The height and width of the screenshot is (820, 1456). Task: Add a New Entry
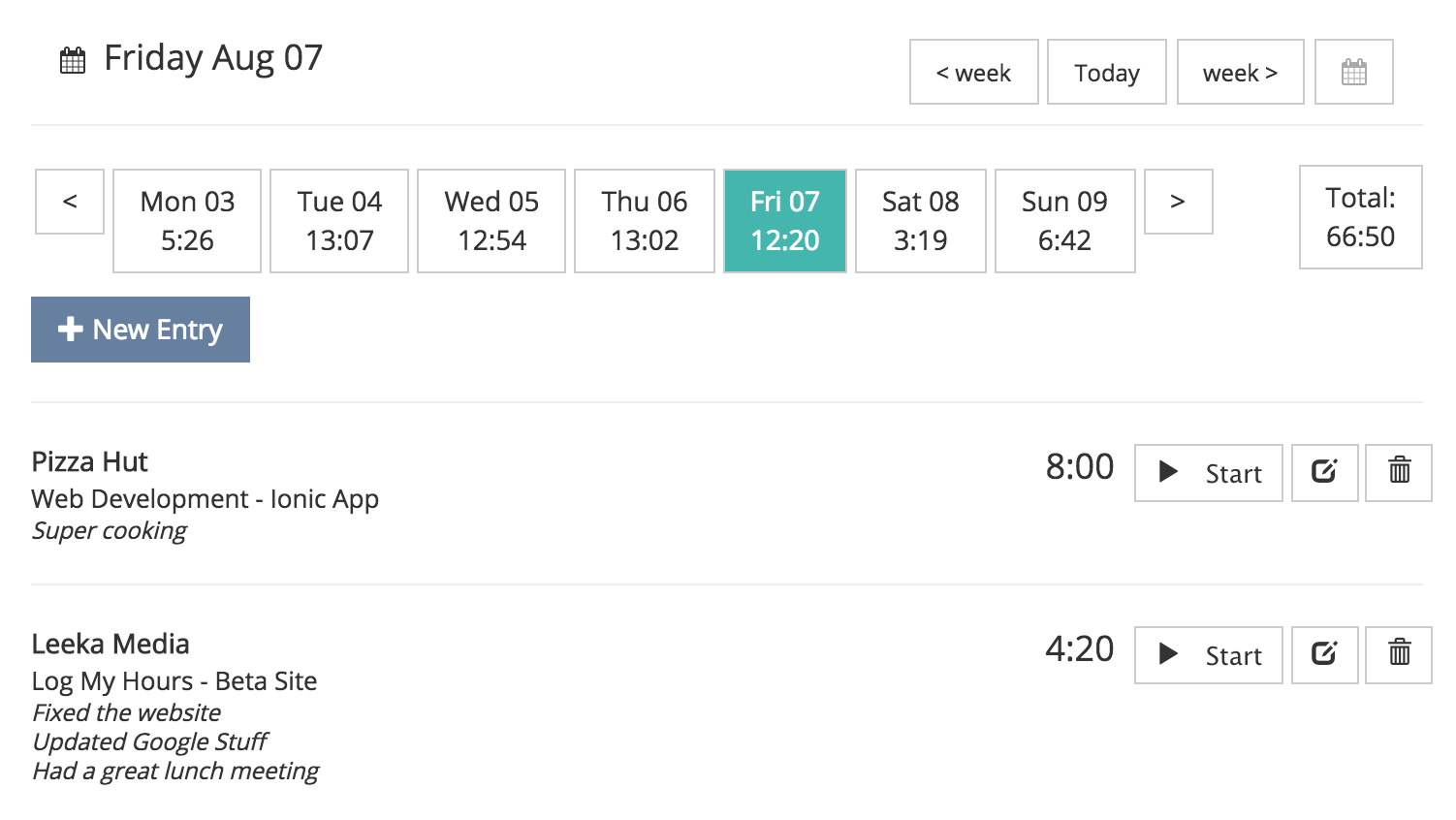tap(141, 330)
